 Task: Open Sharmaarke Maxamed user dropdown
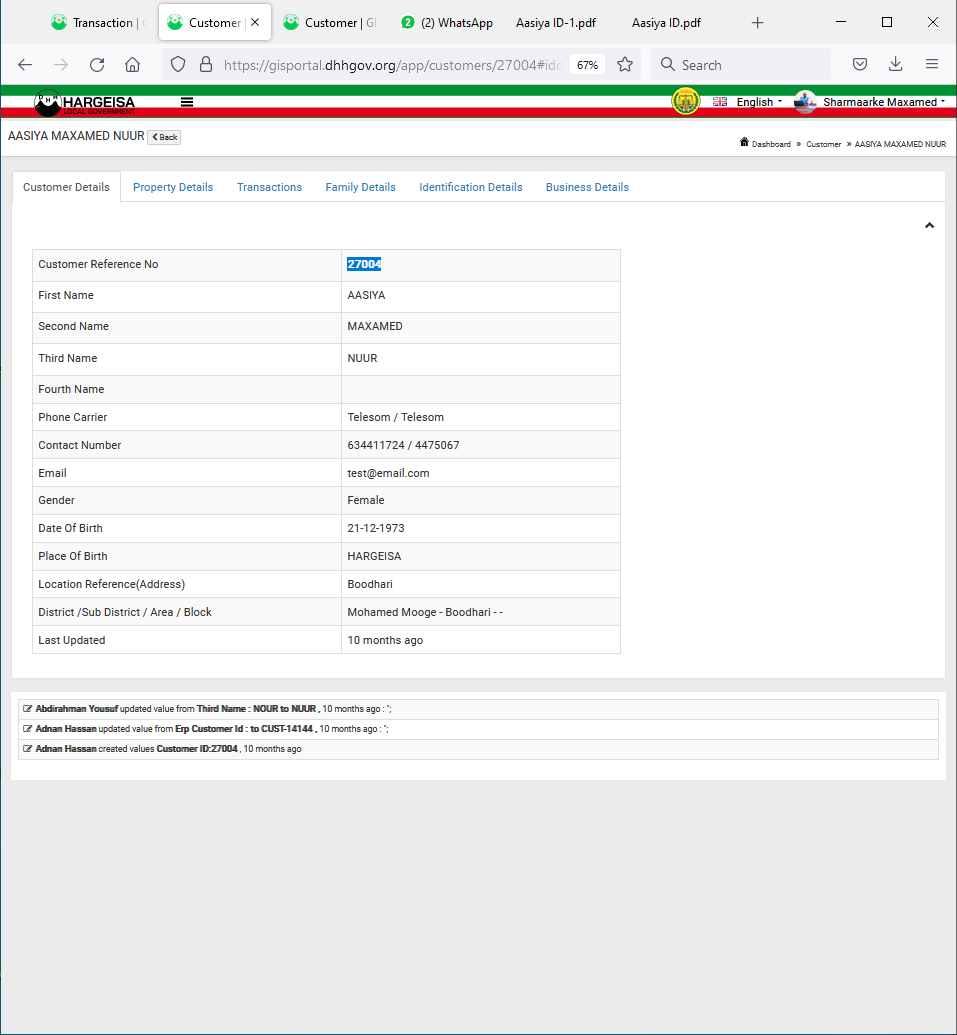click(x=884, y=102)
